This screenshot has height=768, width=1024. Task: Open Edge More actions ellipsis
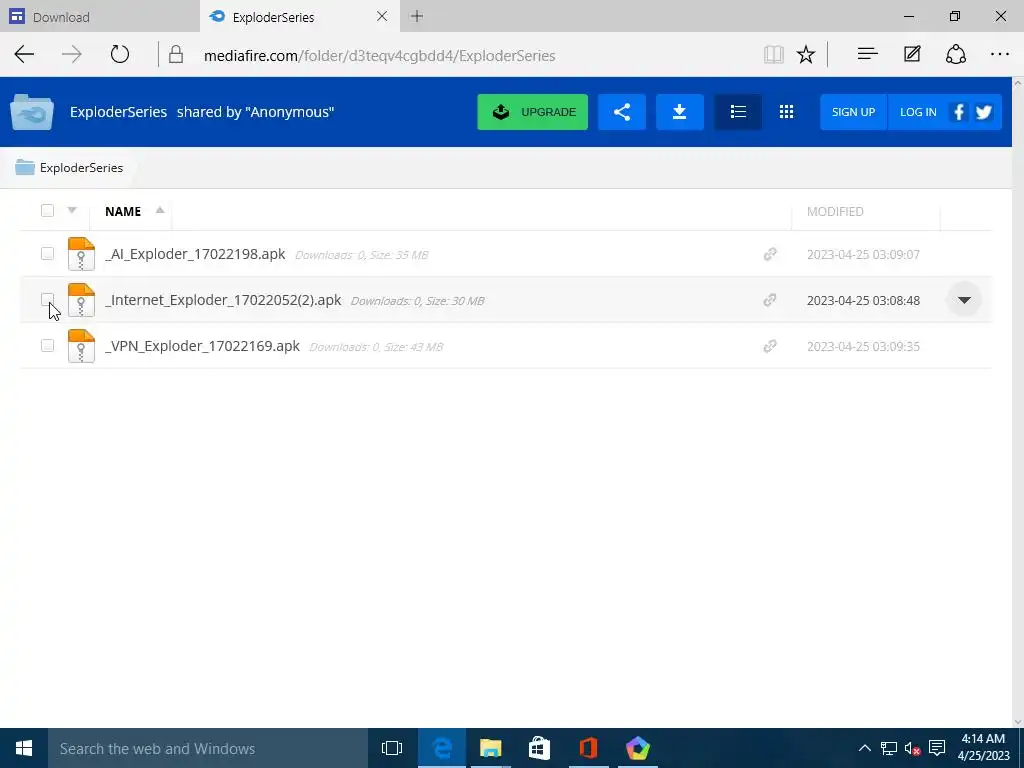point(1000,54)
